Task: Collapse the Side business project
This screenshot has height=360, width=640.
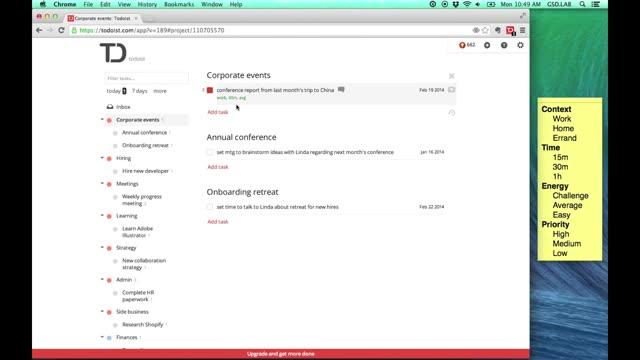Action: point(102,311)
